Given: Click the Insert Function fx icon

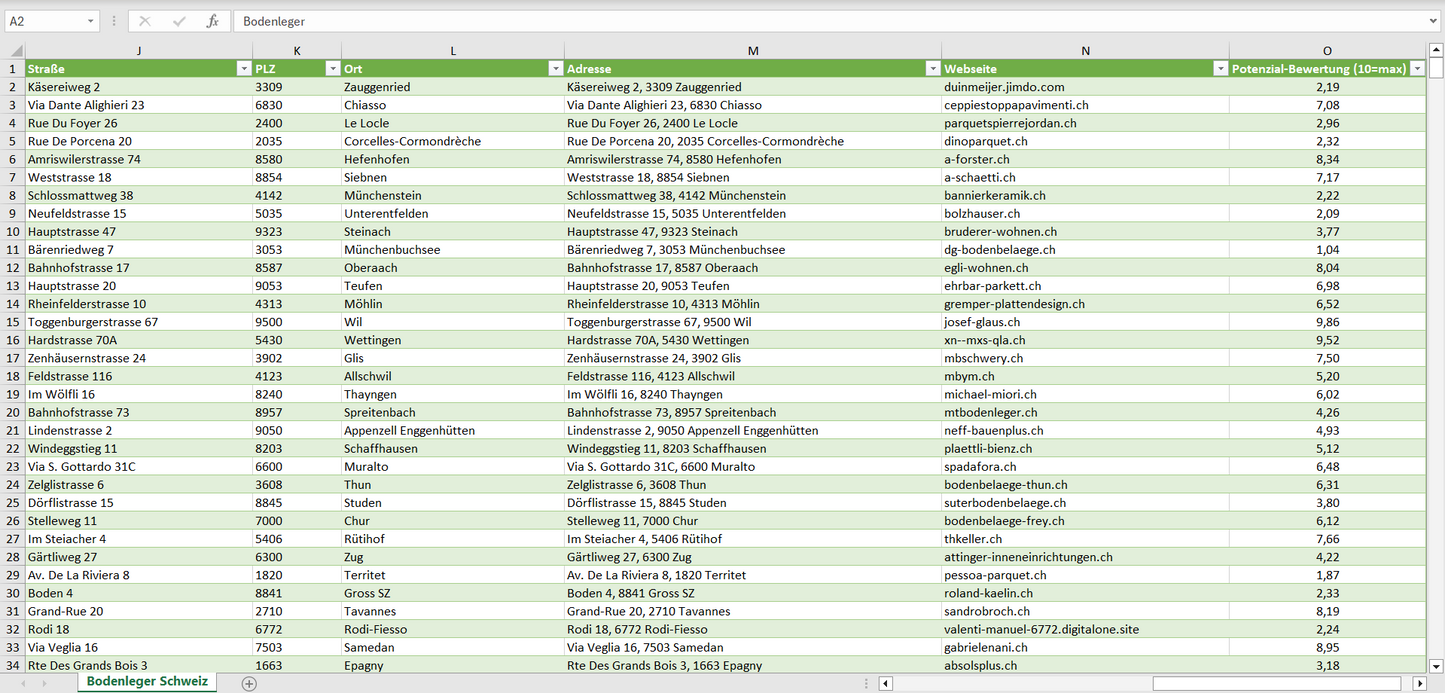Looking at the screenshot, I should click(x=212, y=21).
